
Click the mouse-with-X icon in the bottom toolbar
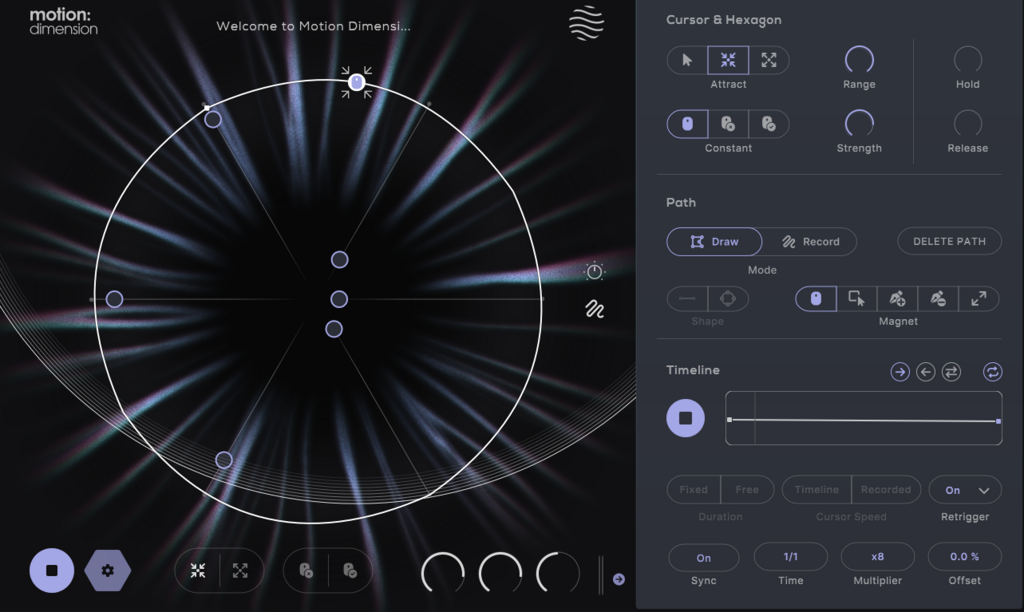pyautogui.click(x=306, y=571)
